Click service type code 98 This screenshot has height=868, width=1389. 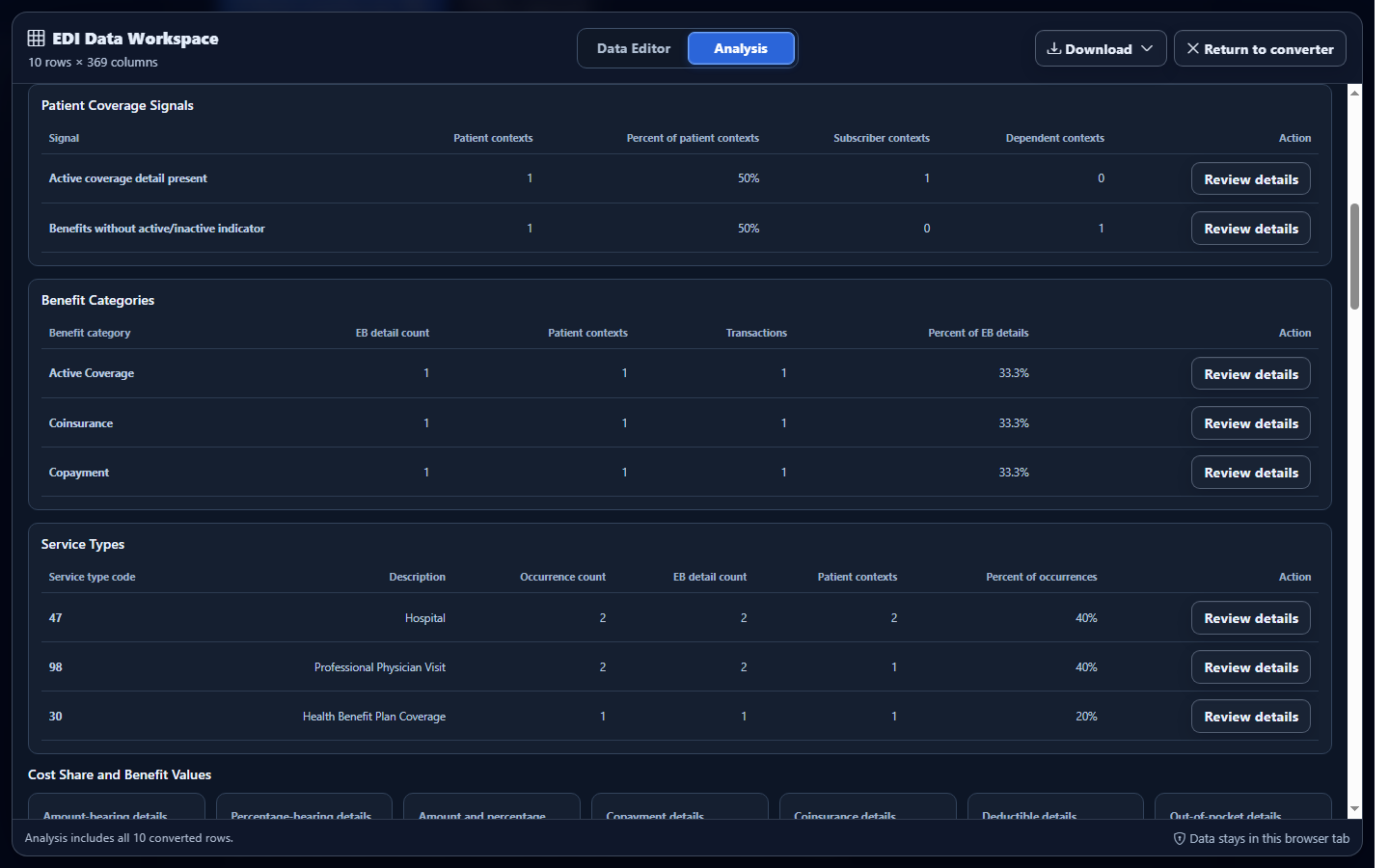click(x=56, y=667)
